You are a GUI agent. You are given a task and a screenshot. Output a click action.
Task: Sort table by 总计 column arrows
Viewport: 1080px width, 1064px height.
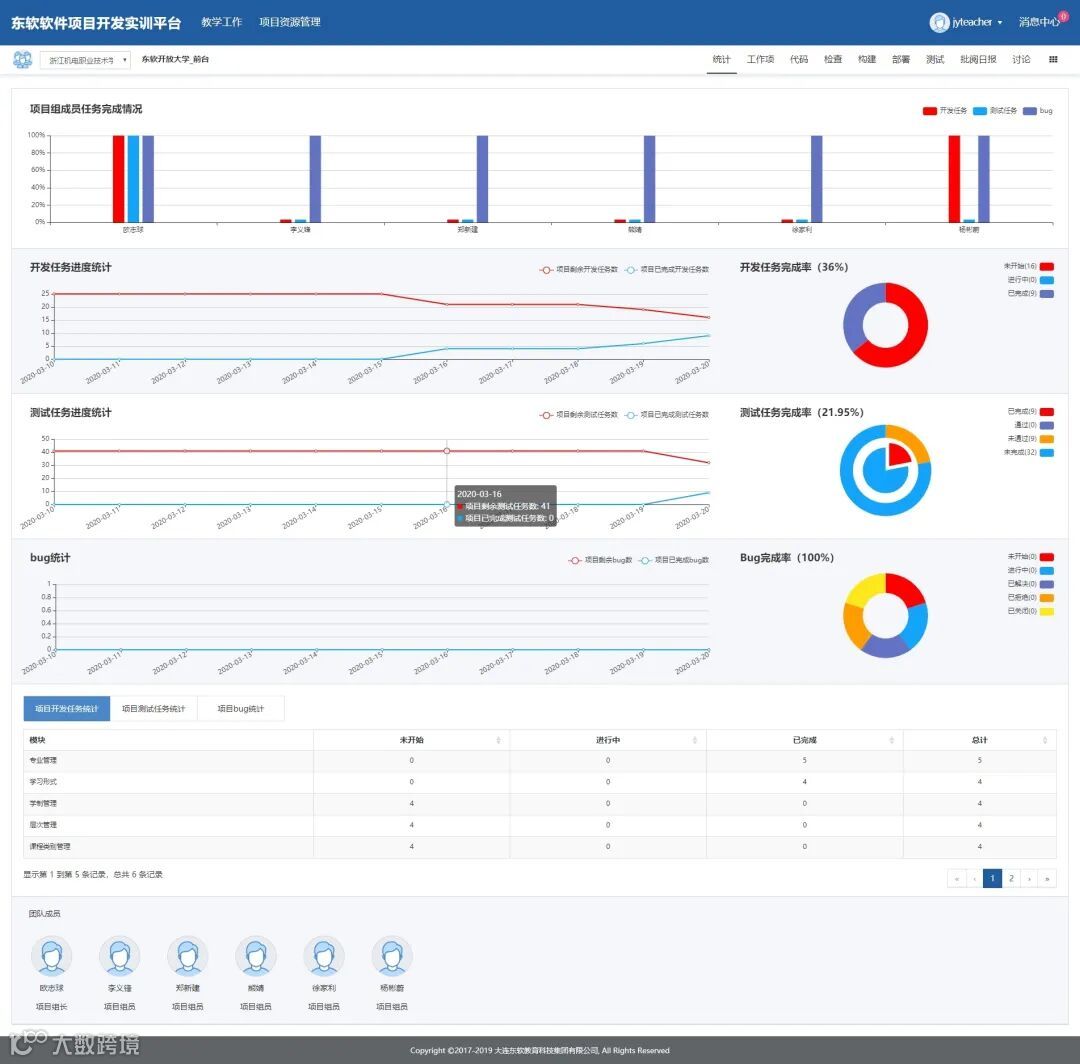pos(1046,740)
